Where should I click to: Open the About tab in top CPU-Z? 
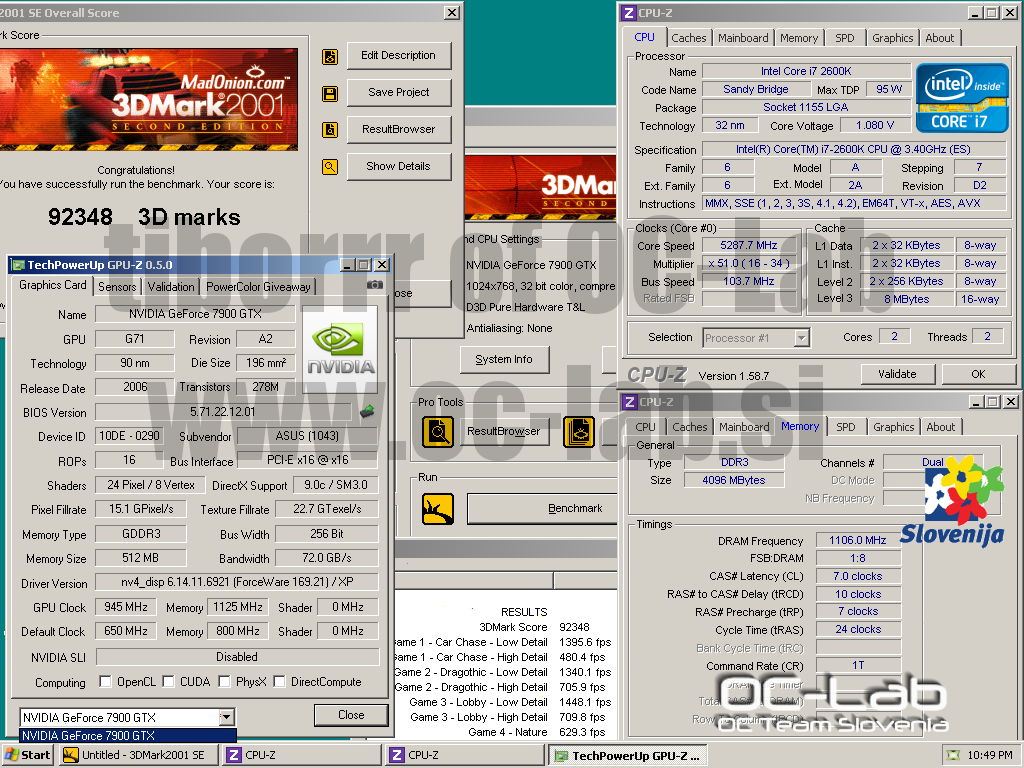click(x=940, y=38)
